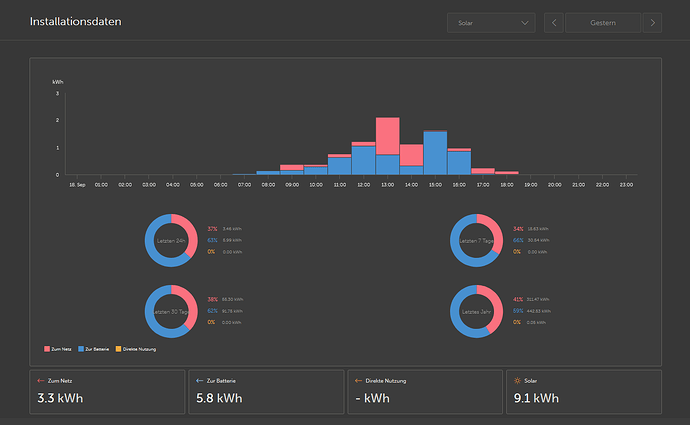Go to next day with right chevron
The image size is (690, 425).
point(652,23)
